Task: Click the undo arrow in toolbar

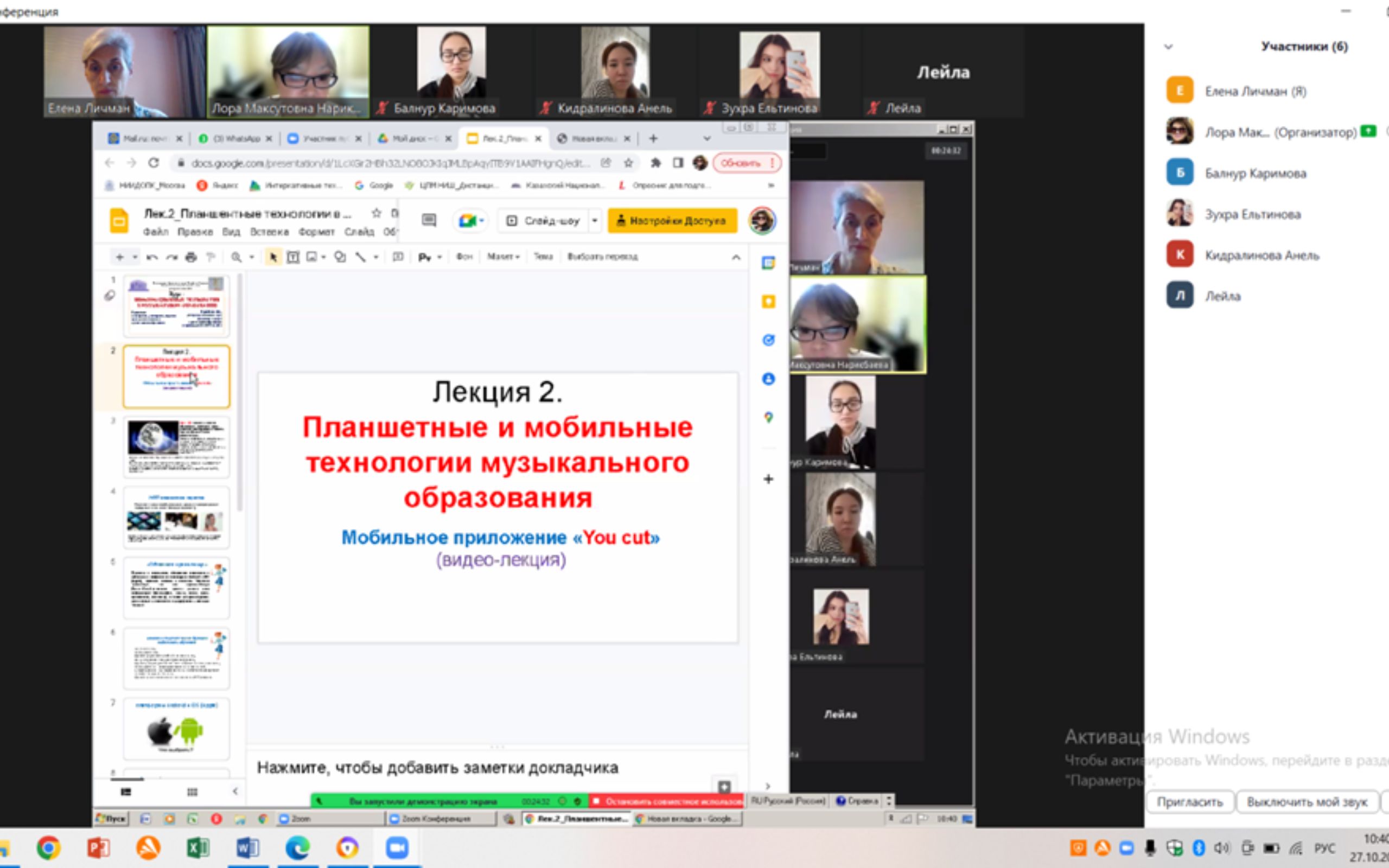Action: (x=151, y=257)
